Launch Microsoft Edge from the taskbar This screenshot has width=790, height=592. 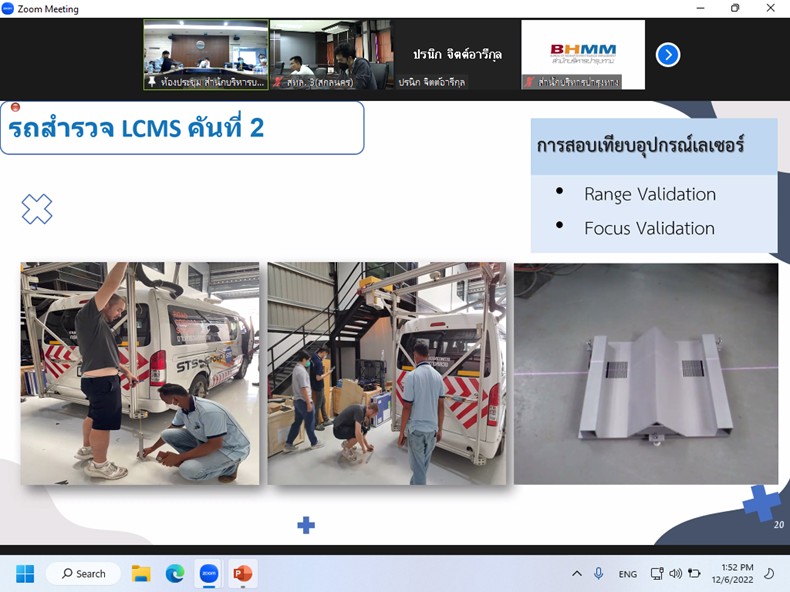click(x=175, y=574)
